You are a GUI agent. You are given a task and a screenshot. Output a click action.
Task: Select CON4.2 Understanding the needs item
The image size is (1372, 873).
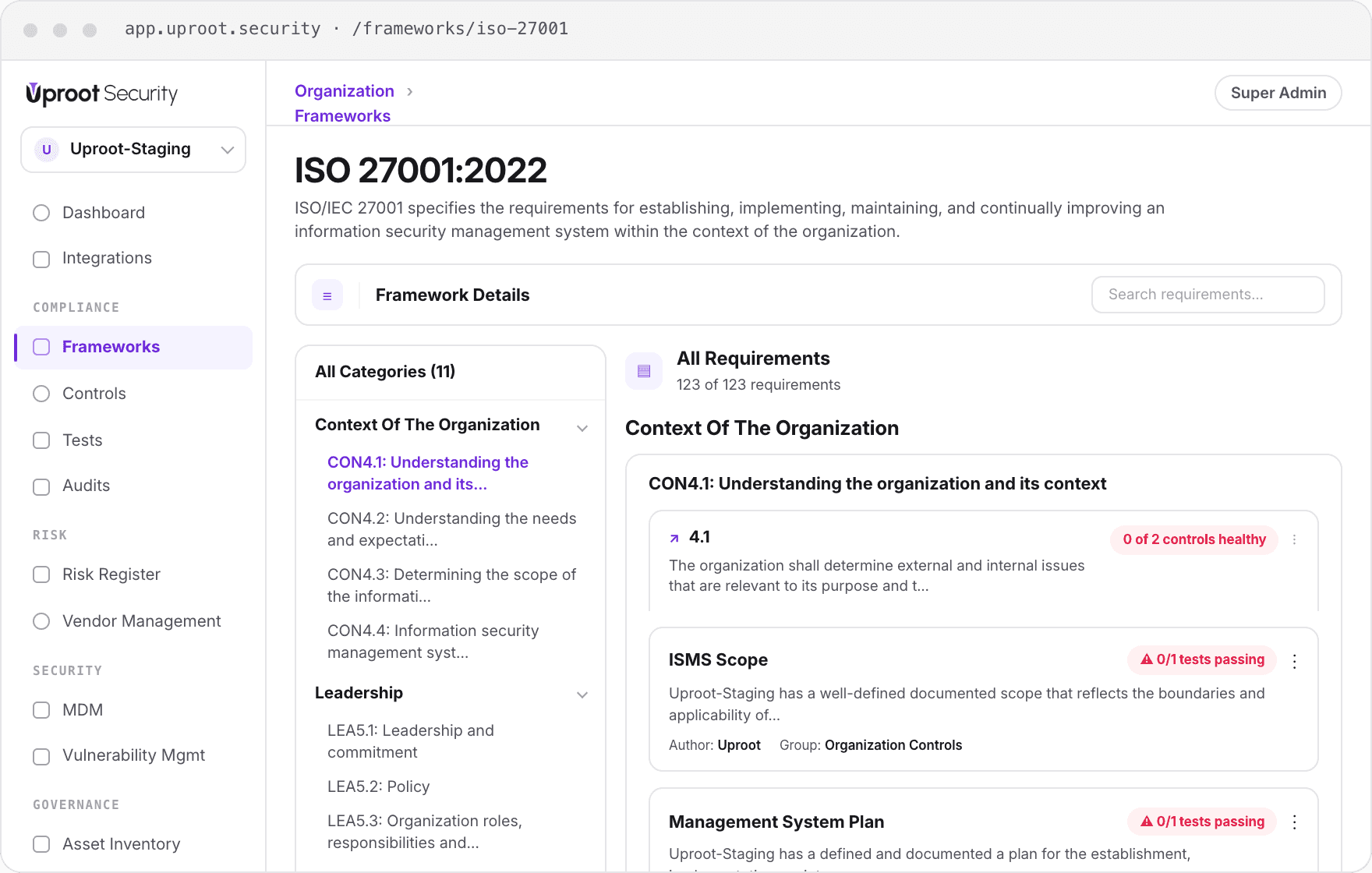(x=452, y=529)
